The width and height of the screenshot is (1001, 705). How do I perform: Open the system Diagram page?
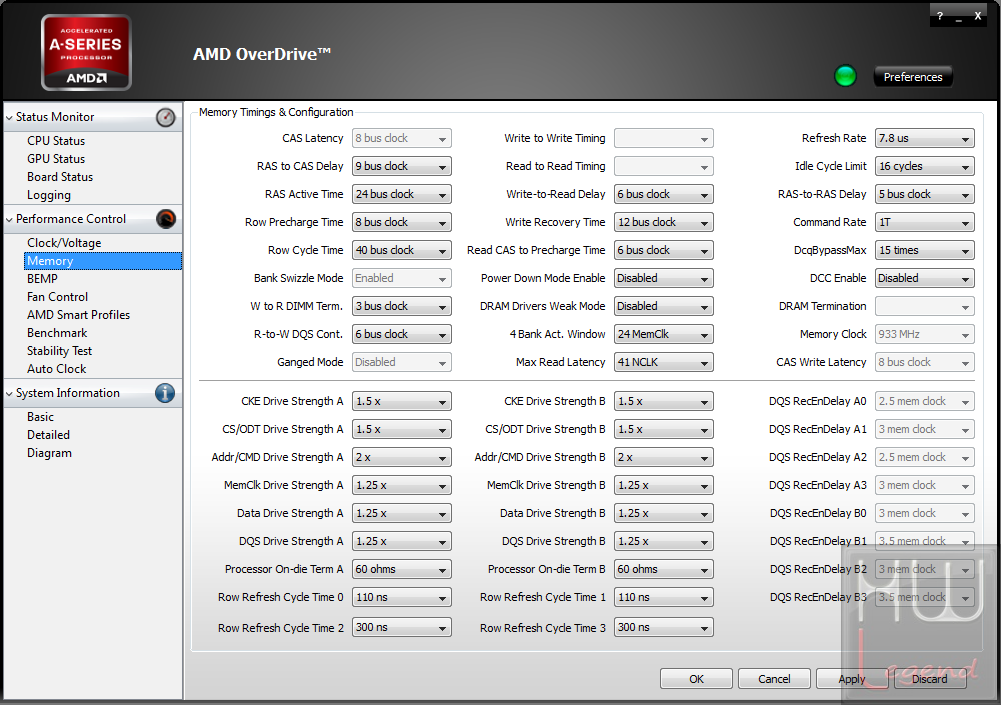(49, 453)
